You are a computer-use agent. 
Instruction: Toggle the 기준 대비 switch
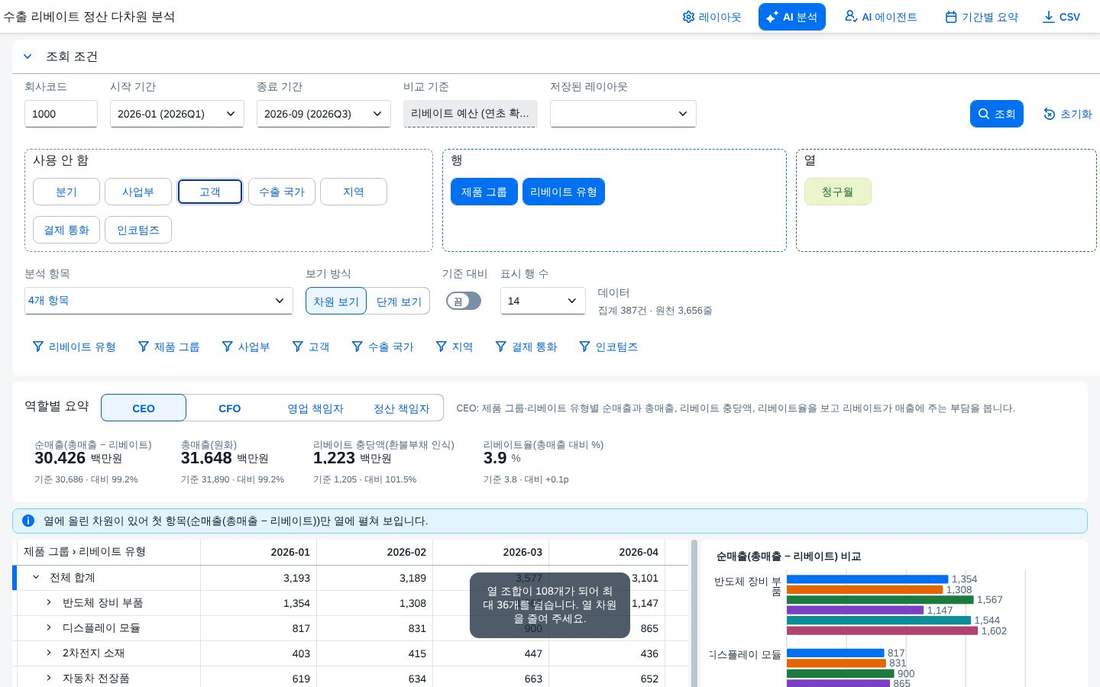pyautogui.click(x=464, y=301)
